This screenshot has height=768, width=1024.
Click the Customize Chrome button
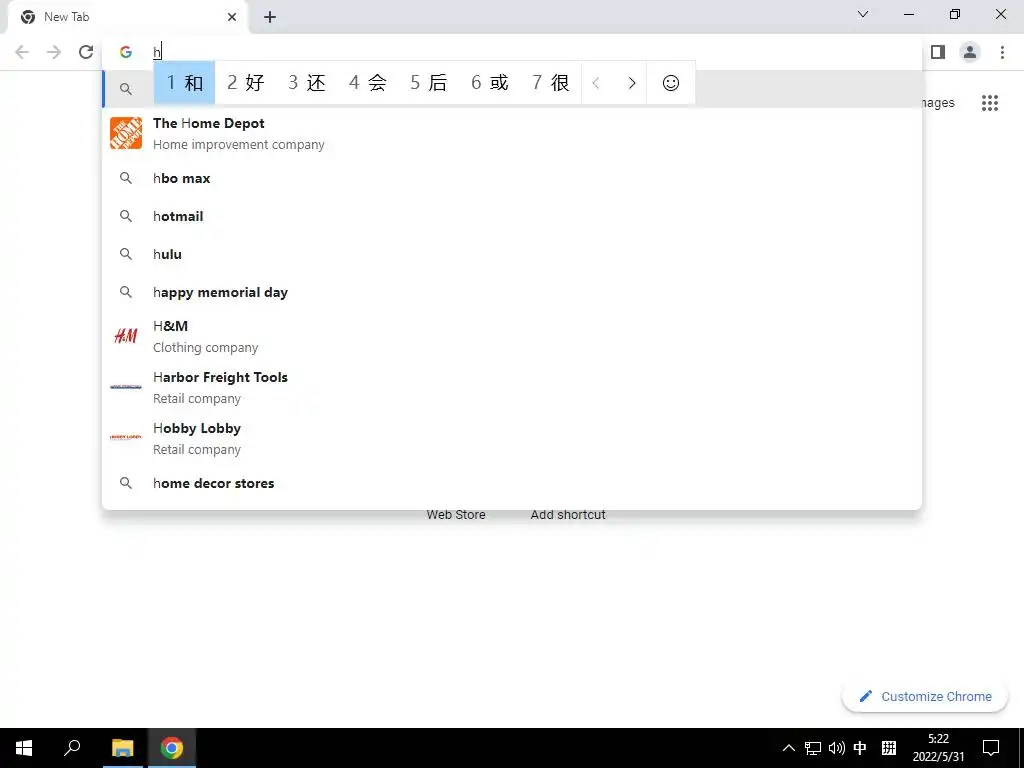pyautogui.click(x=925, y=696)
